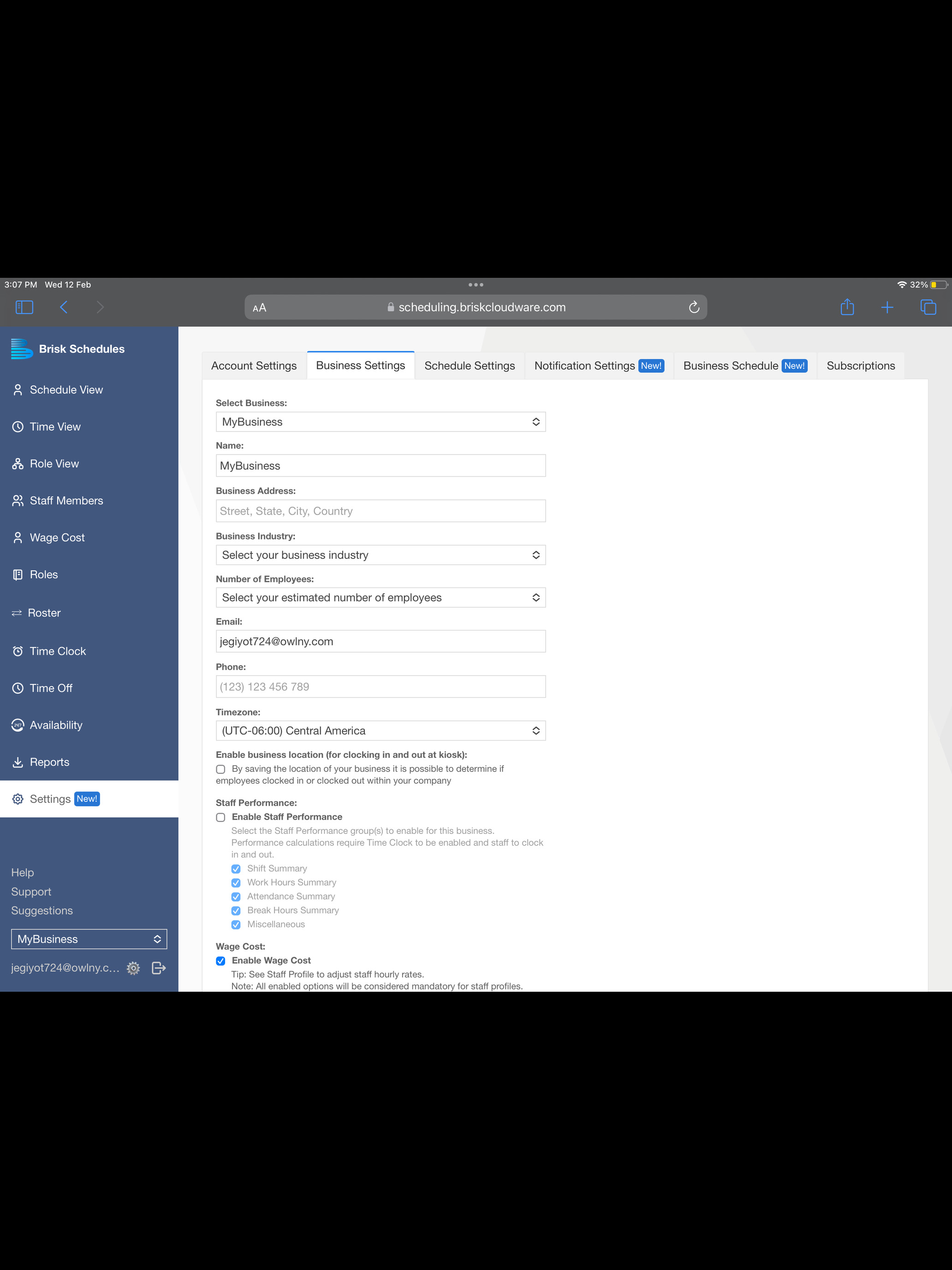
Task: Click the Email input field
Action: 381,641
